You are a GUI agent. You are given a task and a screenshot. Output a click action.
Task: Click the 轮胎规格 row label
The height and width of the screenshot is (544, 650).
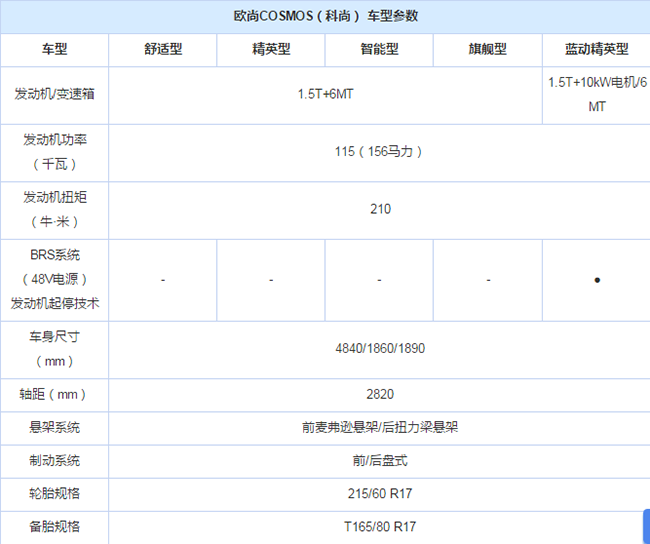tap(54, 493)
